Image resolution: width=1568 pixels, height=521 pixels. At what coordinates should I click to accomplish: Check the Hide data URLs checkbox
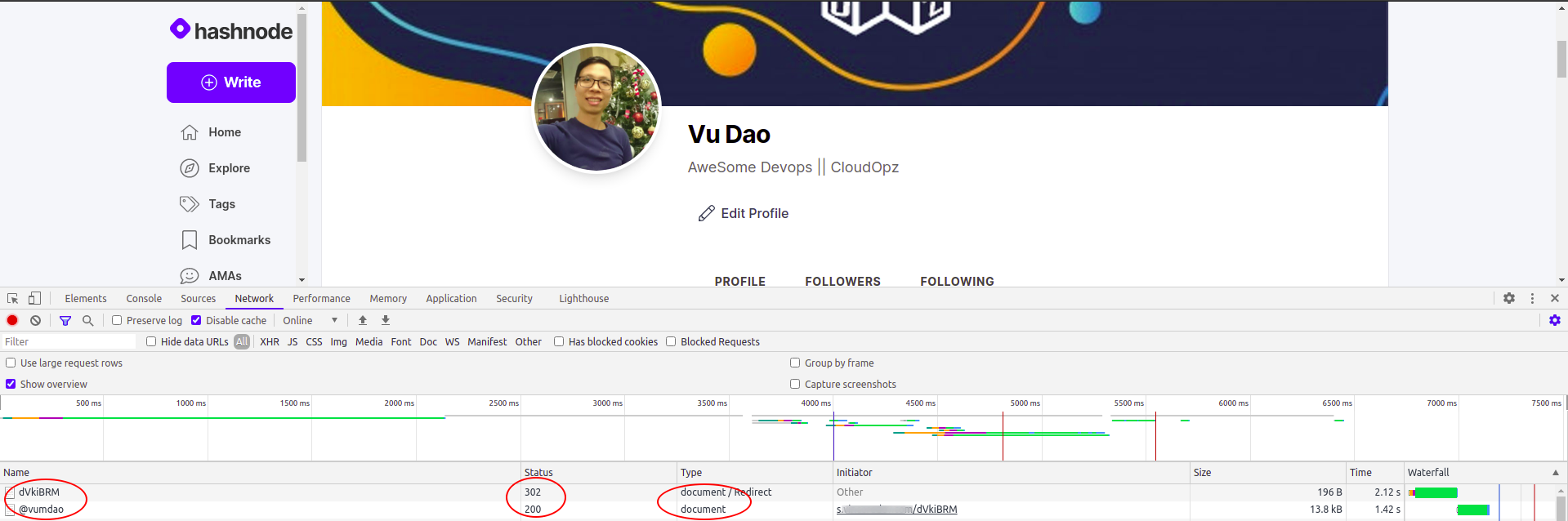(151, 341)
